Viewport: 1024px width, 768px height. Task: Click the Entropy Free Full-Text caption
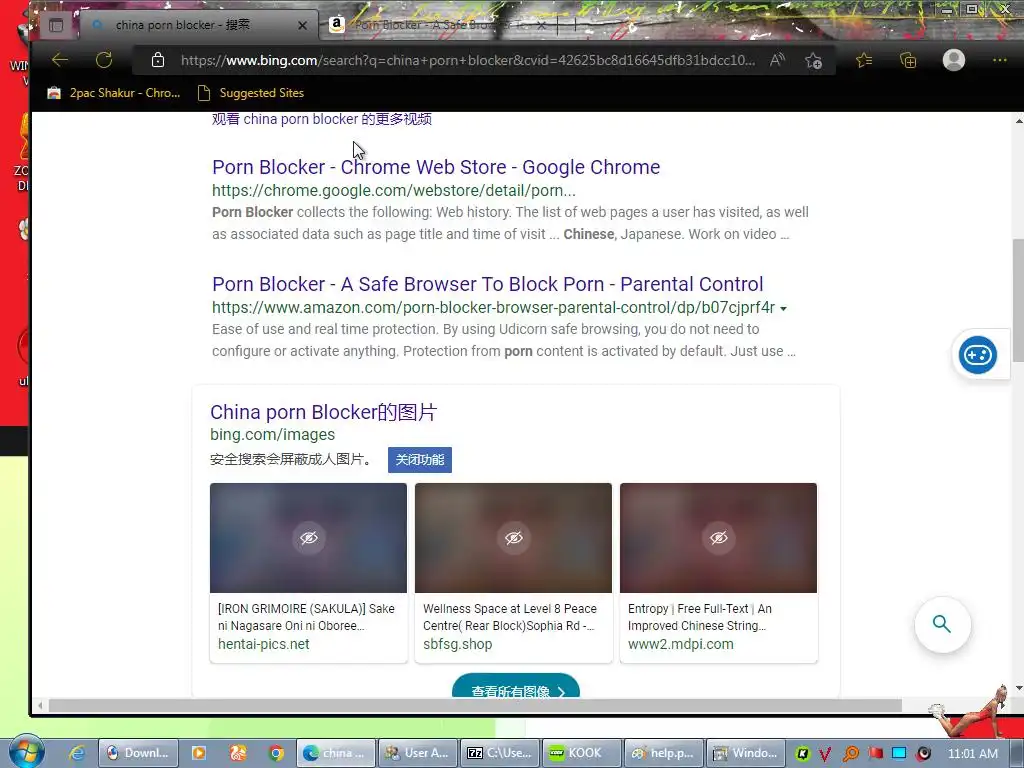pos(699,617)
